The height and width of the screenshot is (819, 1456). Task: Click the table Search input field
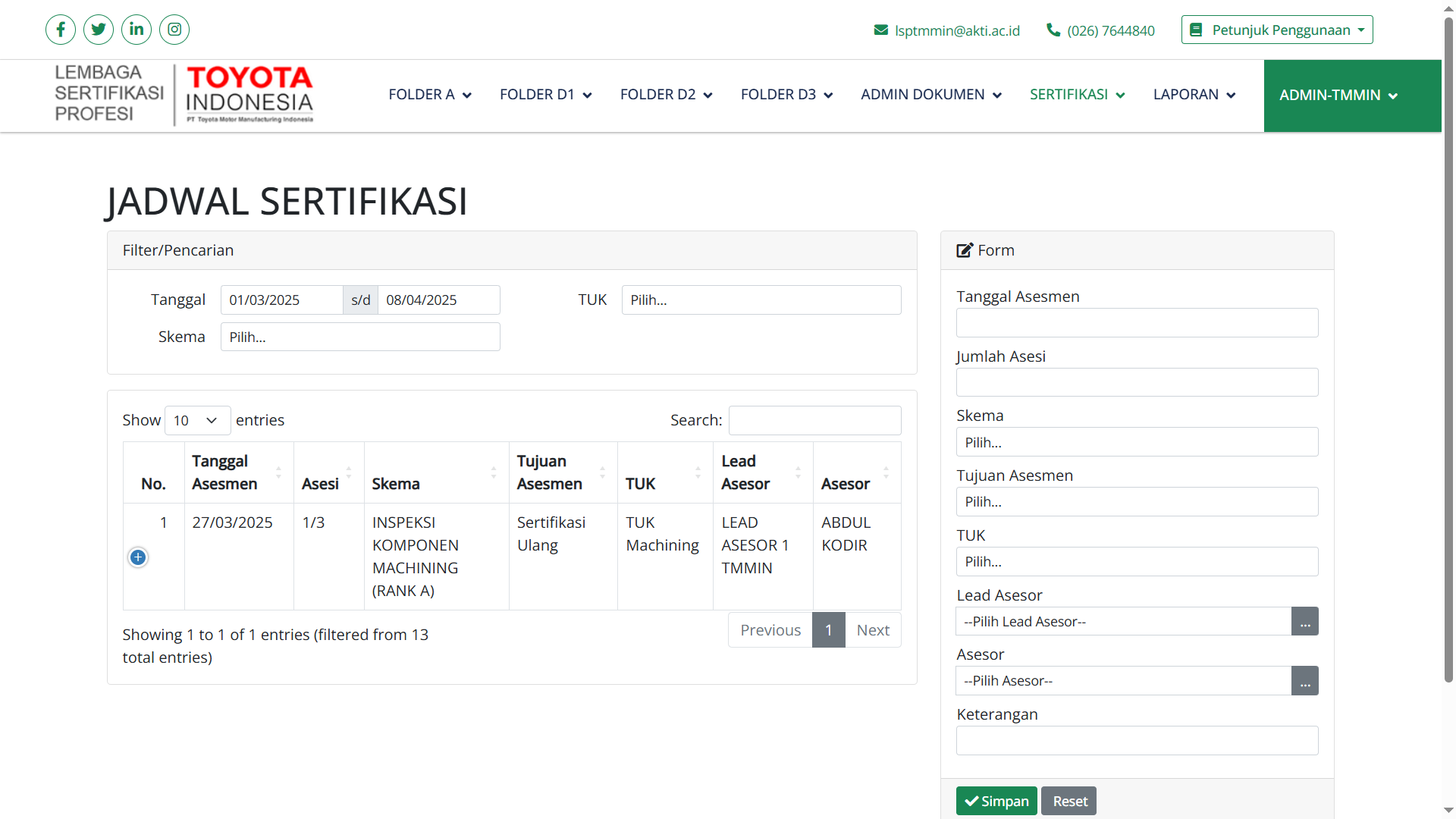pos(814,420)
